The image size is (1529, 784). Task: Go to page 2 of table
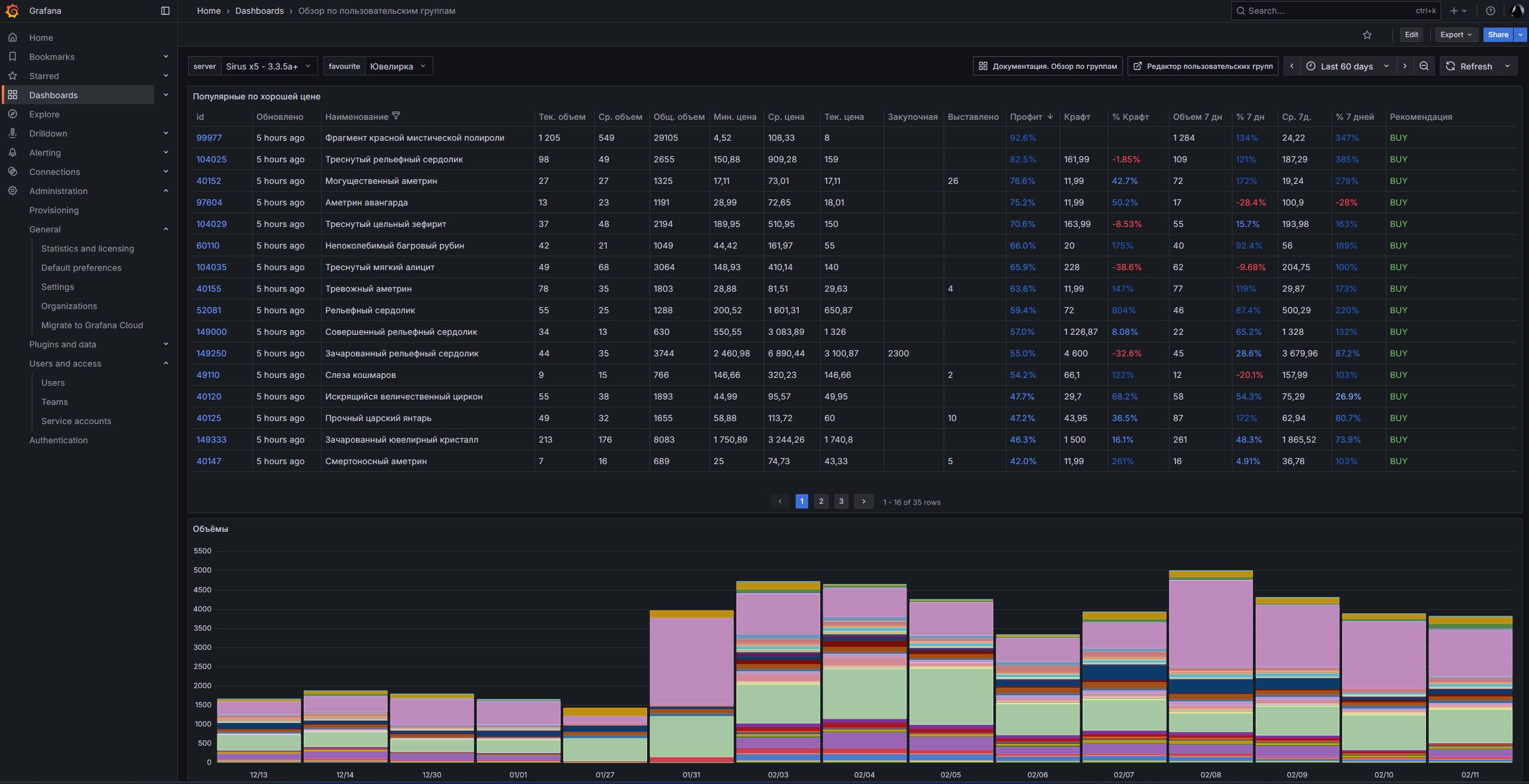click(x=821, y=501)
